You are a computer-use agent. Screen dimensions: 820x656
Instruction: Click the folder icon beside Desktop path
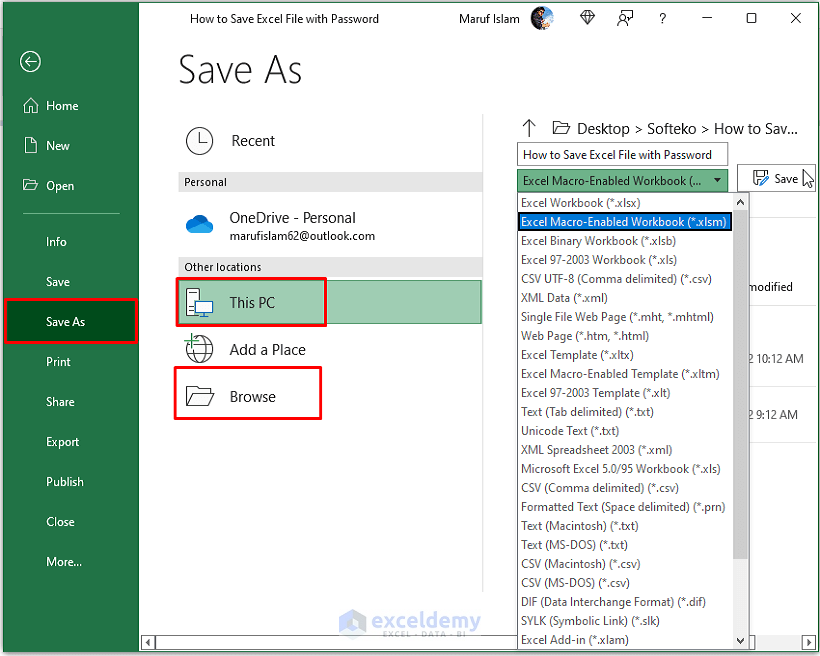pos(561,128)
